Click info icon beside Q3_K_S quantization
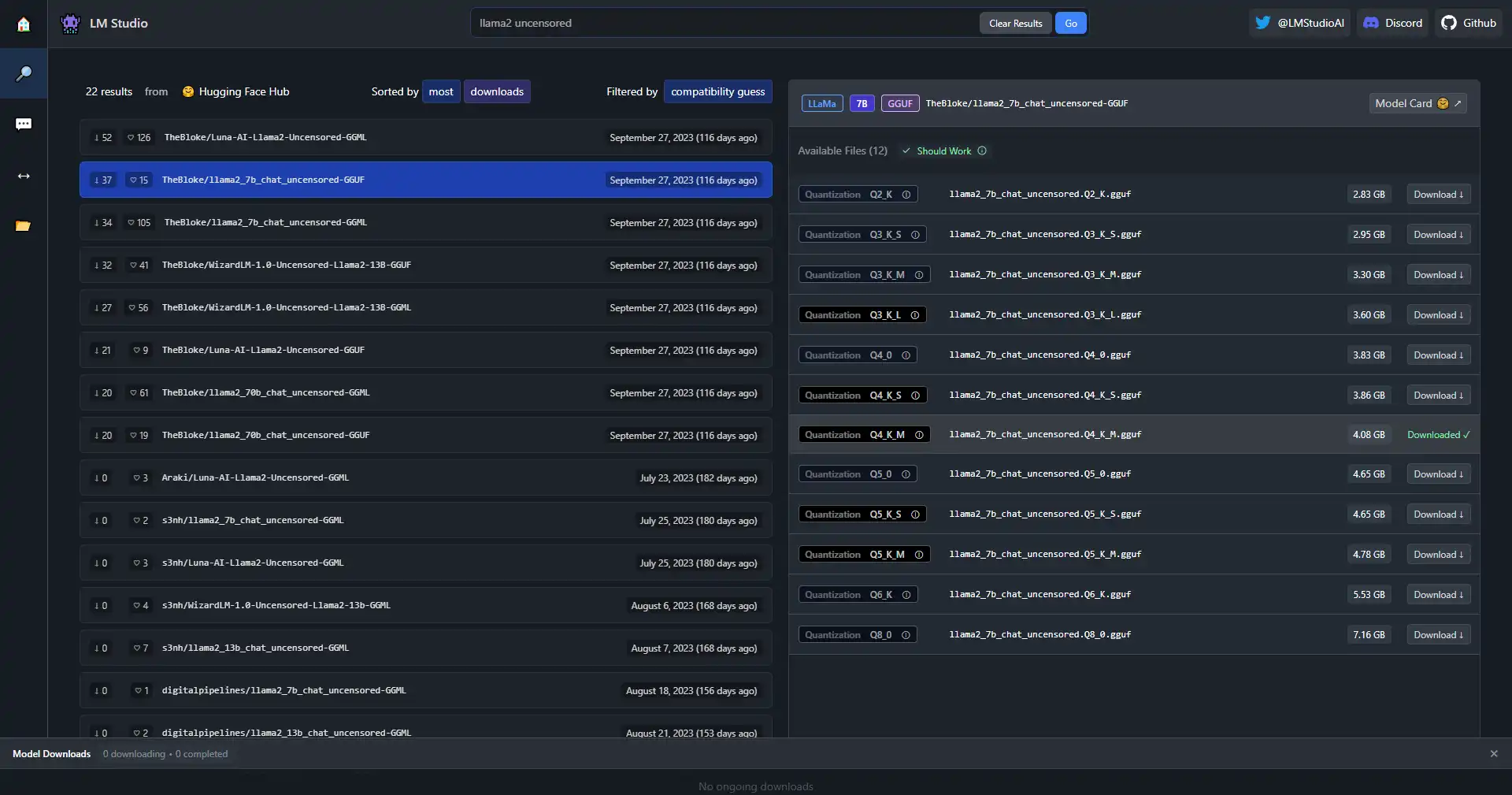Image resolution: width=1512 pixels, height=795 pixels. click(915, 235)
